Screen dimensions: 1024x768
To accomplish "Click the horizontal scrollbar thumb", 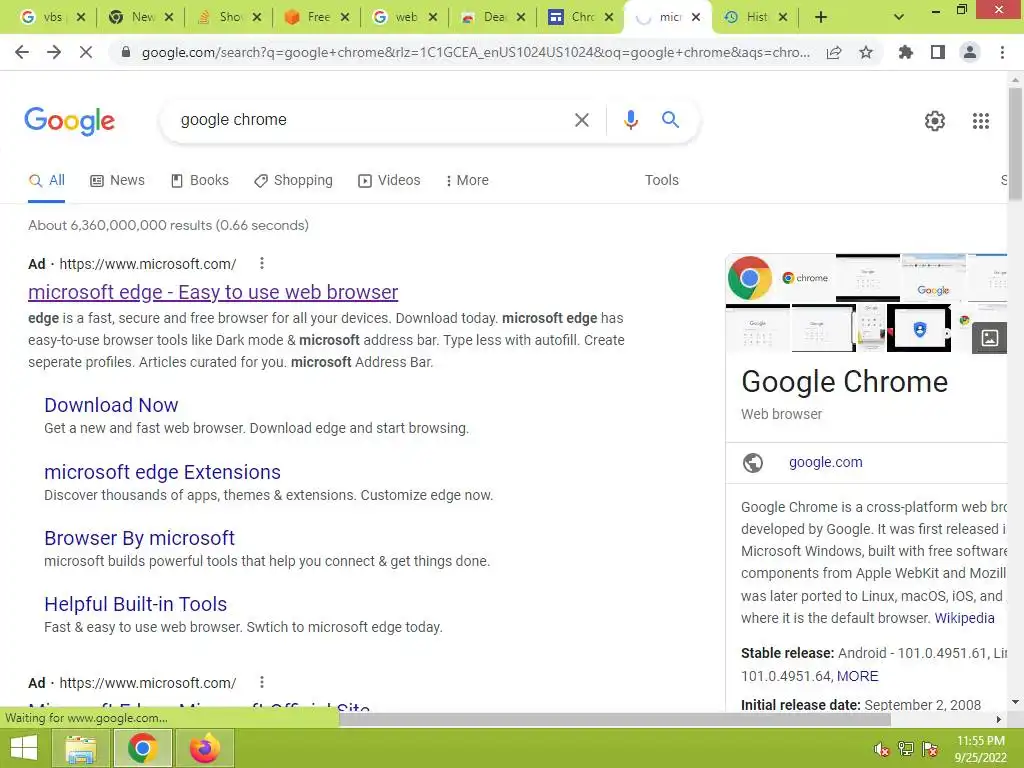I will [615, 719].
